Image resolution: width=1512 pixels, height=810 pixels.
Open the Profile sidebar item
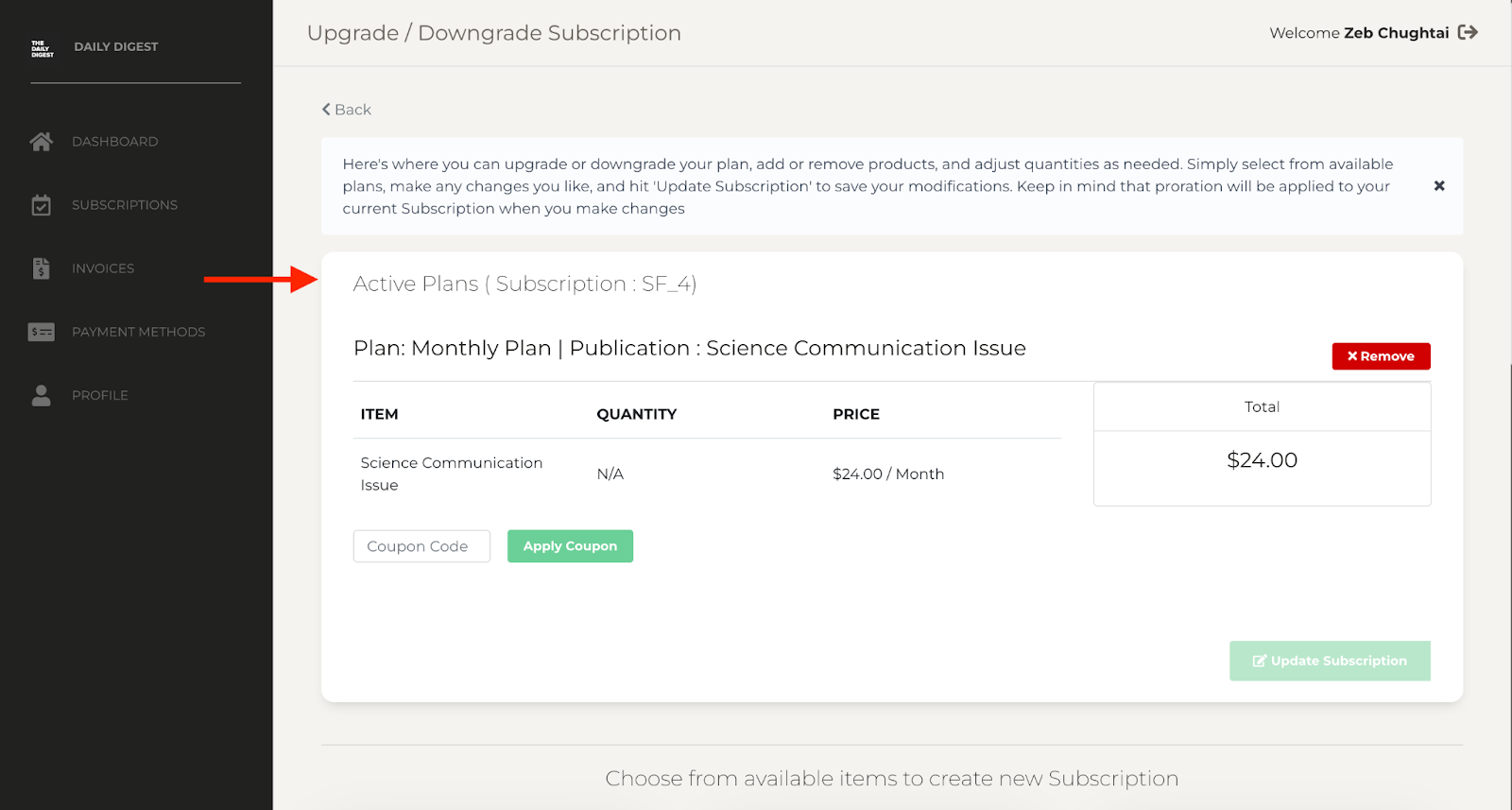(100, 395)
